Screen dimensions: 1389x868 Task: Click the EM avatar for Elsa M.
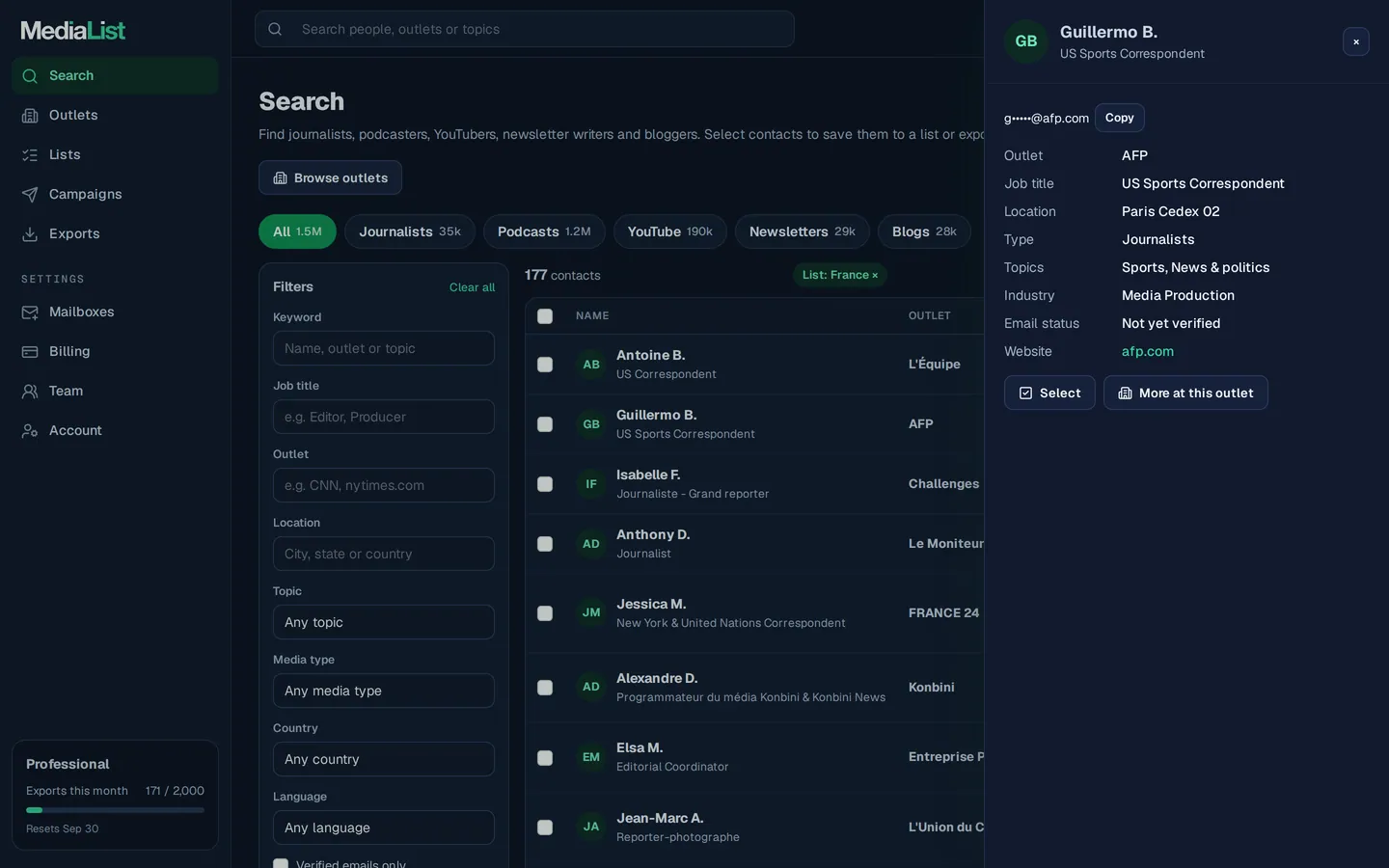(591, 757)
